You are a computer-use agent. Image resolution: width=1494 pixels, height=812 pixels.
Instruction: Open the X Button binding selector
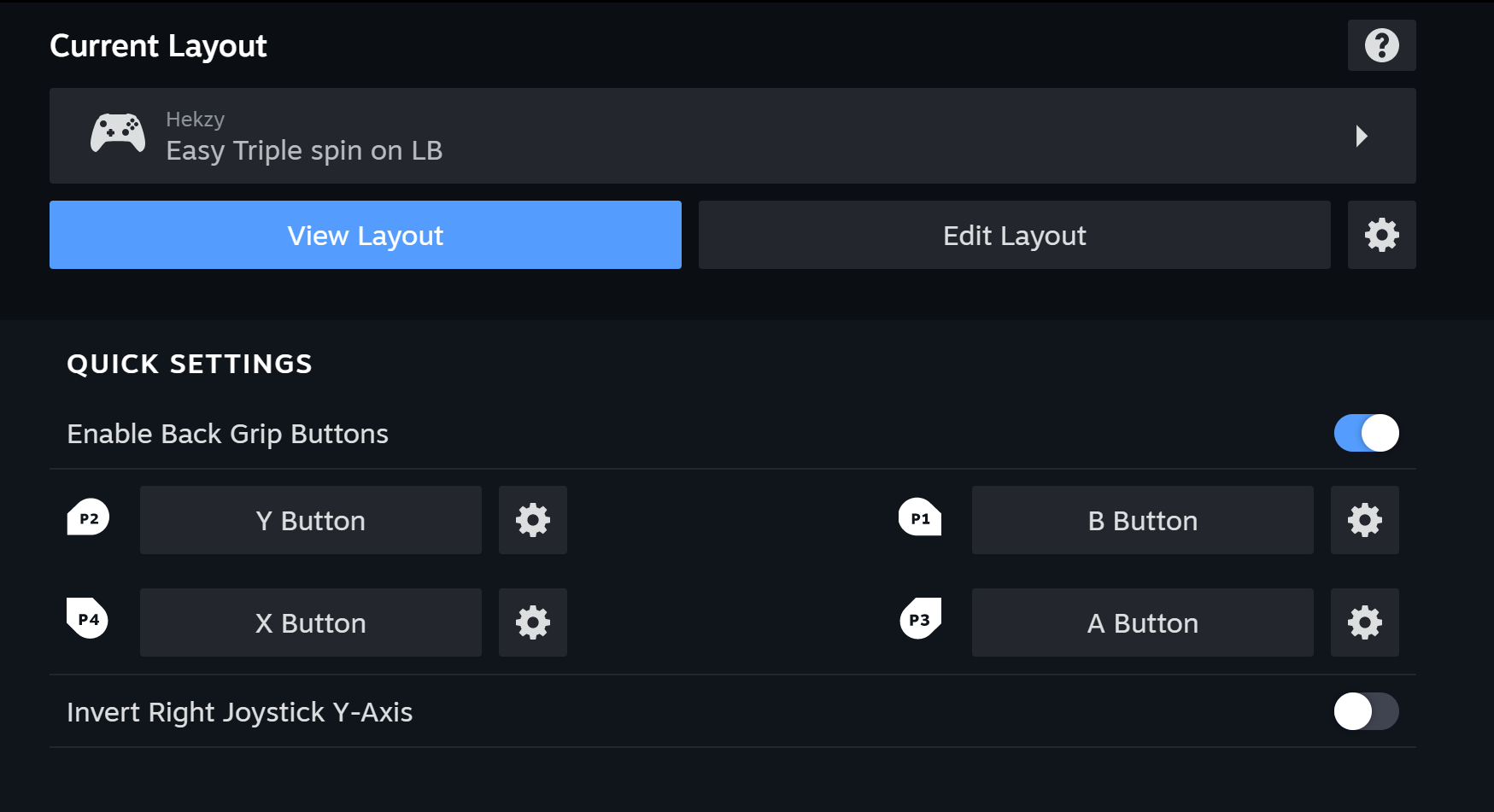click(310, 622)
